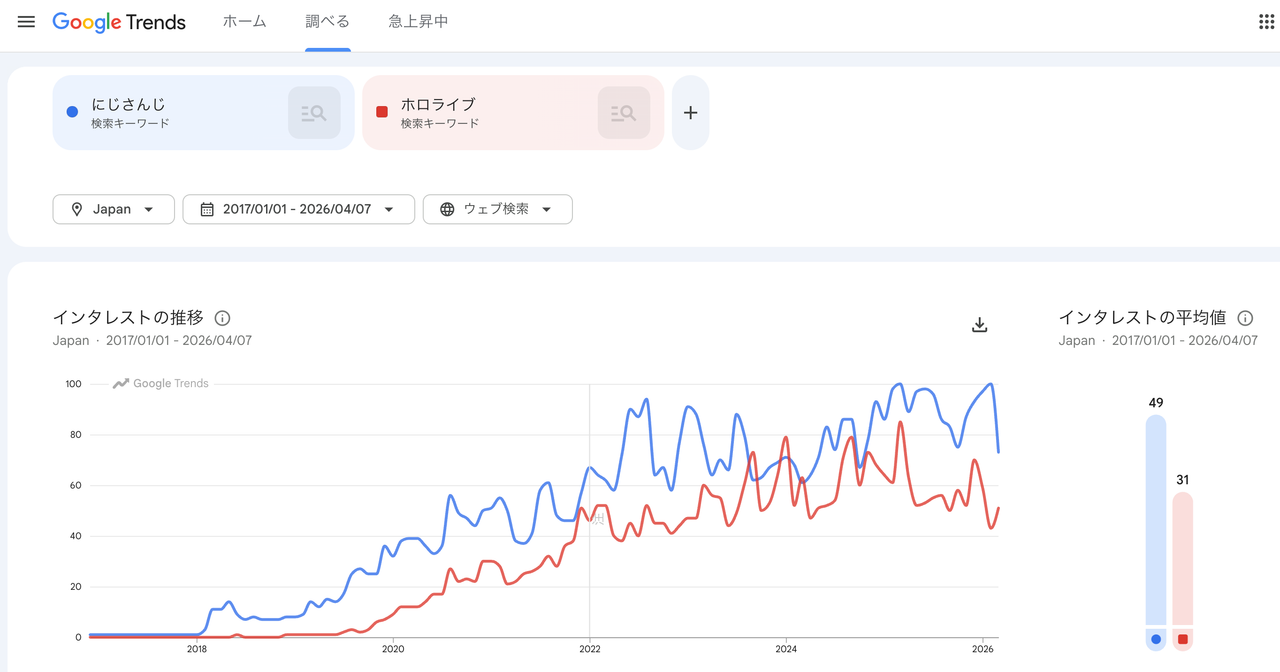This screenshot has height=672, width=1280.
Task: Show info for インタレストの推移
Action: (x=222, y=318)
